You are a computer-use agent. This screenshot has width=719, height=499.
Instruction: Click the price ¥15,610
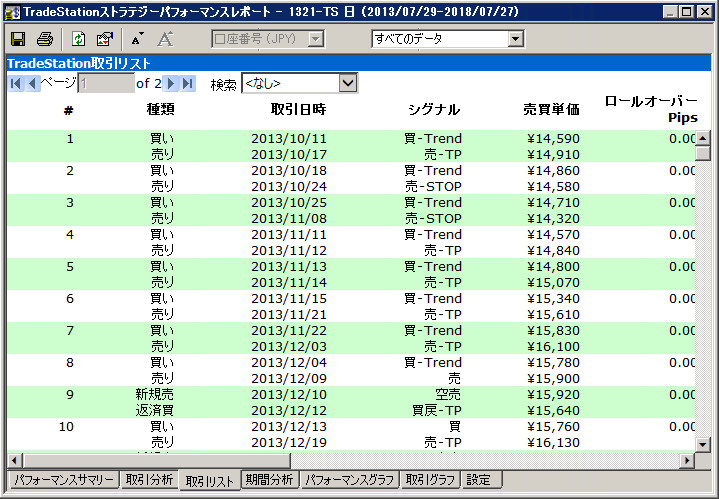[553, 315]
